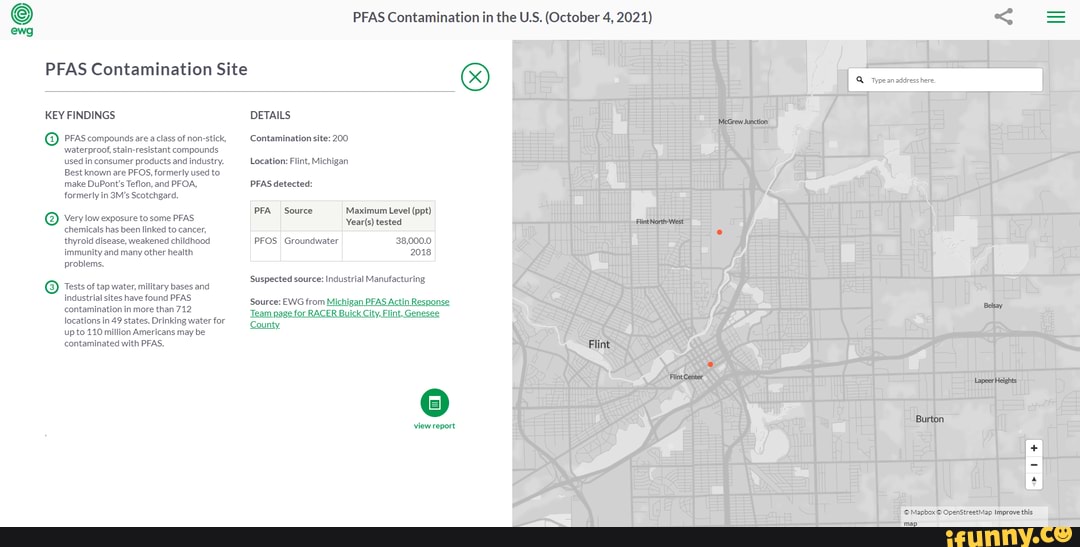1080x547 pixels.
Task: Click the EWG logo
Action: pos(21,19)
